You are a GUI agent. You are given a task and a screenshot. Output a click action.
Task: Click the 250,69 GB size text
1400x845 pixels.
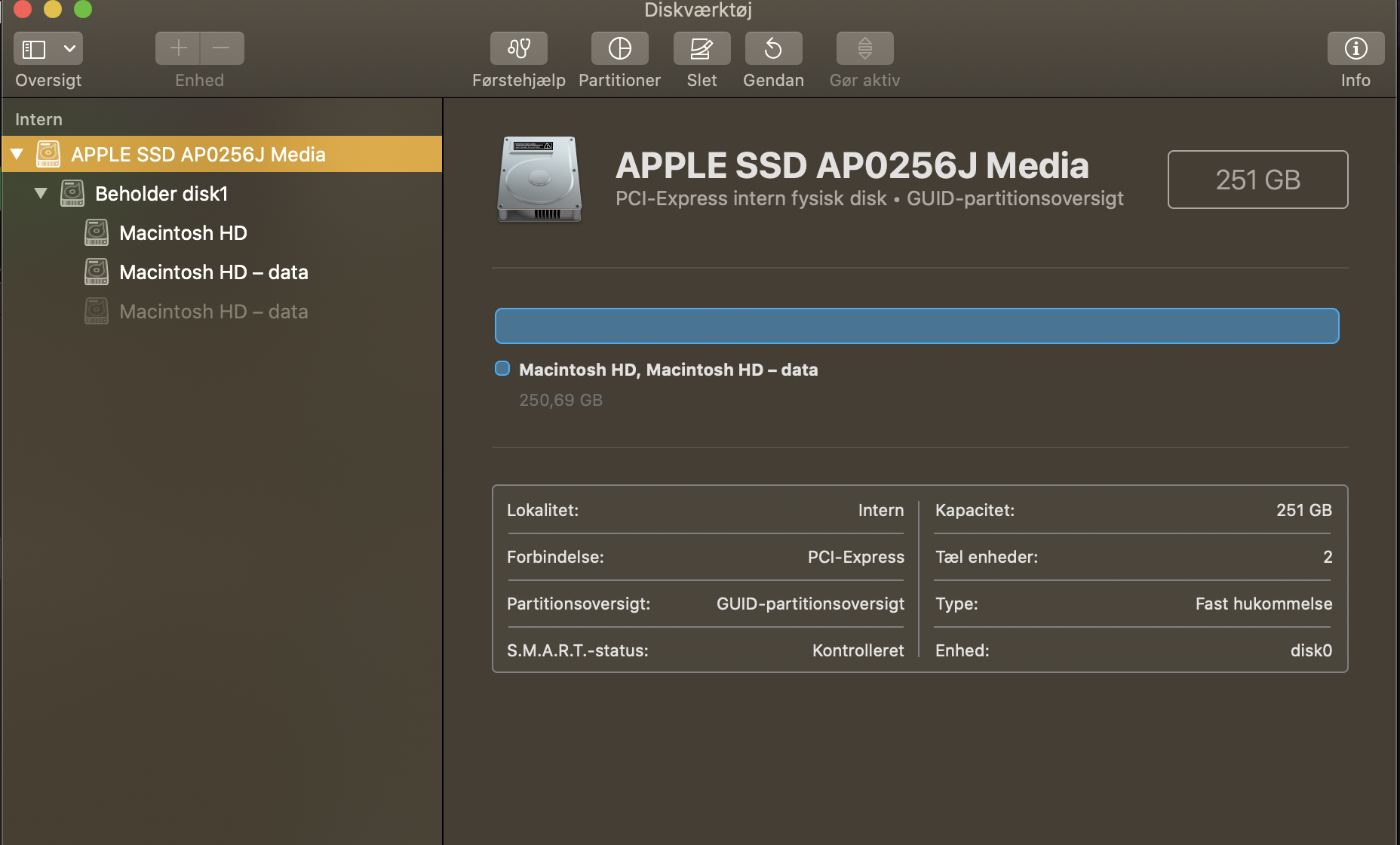pyautogui.click(x=560, y=401)
